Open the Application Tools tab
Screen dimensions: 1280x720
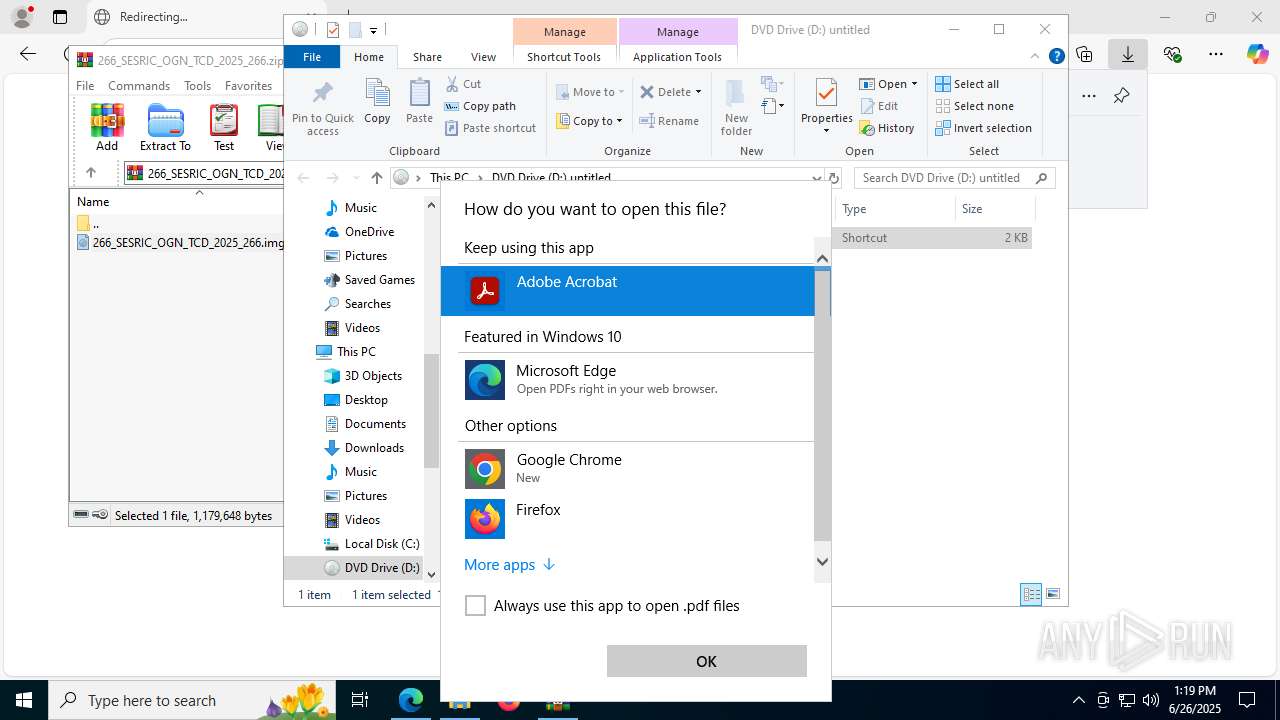point(677,57)
